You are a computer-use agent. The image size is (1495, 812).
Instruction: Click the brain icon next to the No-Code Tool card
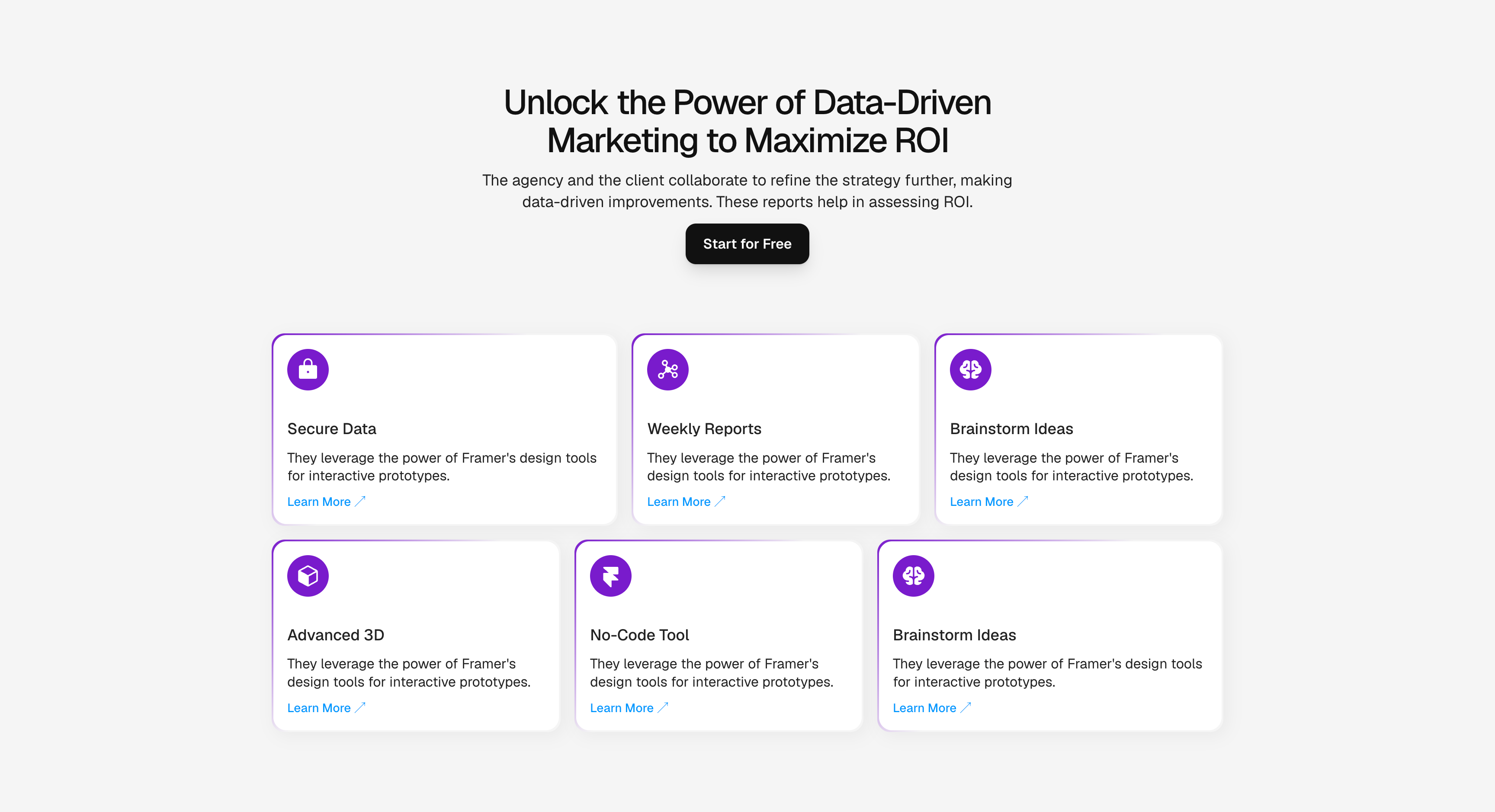tap(914, 576)
